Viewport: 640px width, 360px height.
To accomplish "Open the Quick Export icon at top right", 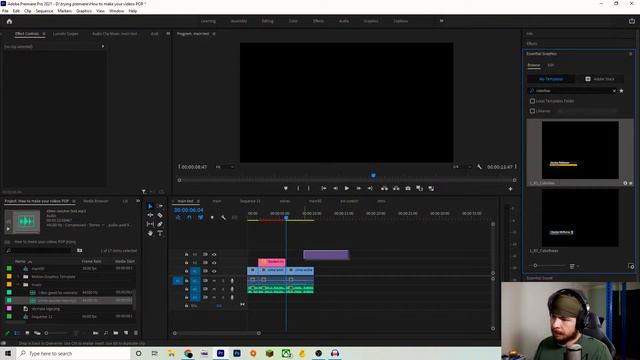I will (x=632, y=21).
